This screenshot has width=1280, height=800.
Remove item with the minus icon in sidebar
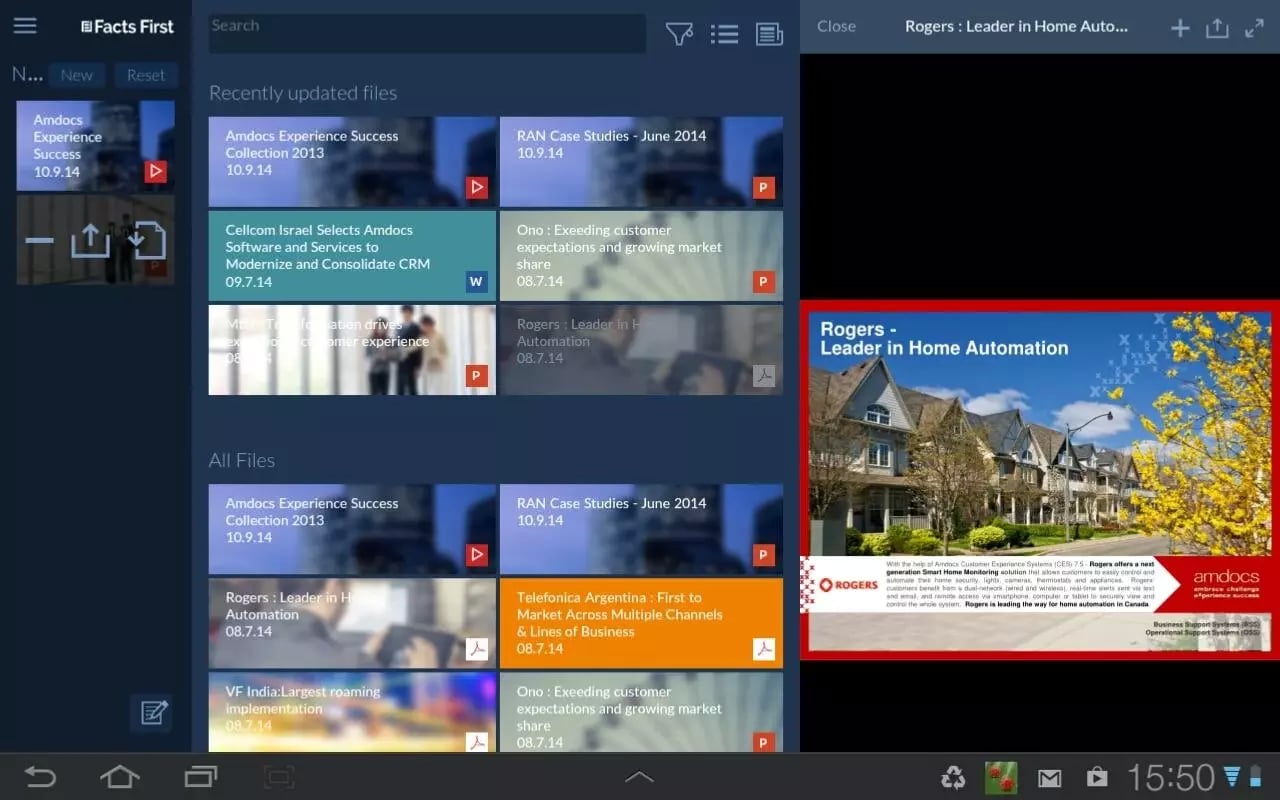tap(40, 241)
